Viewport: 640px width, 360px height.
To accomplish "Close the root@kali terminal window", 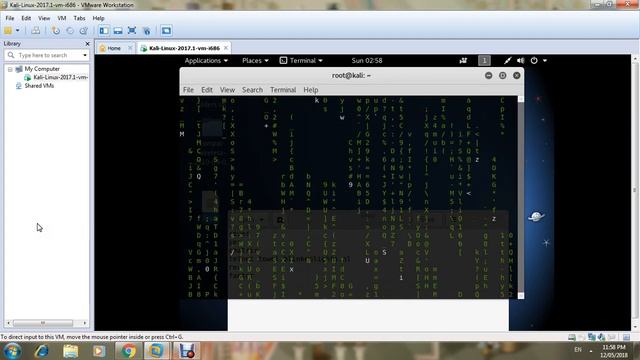I will [x=517, y=76].
